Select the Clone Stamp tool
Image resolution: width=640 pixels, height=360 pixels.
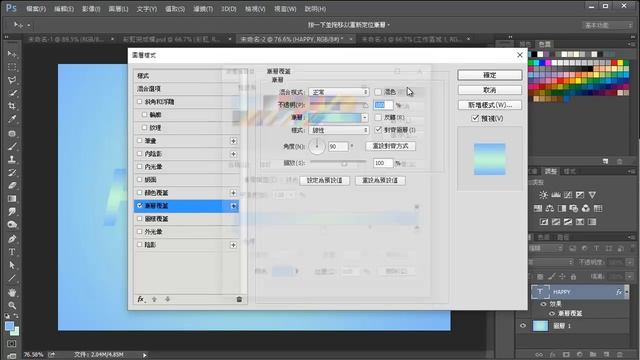[12, 160]
